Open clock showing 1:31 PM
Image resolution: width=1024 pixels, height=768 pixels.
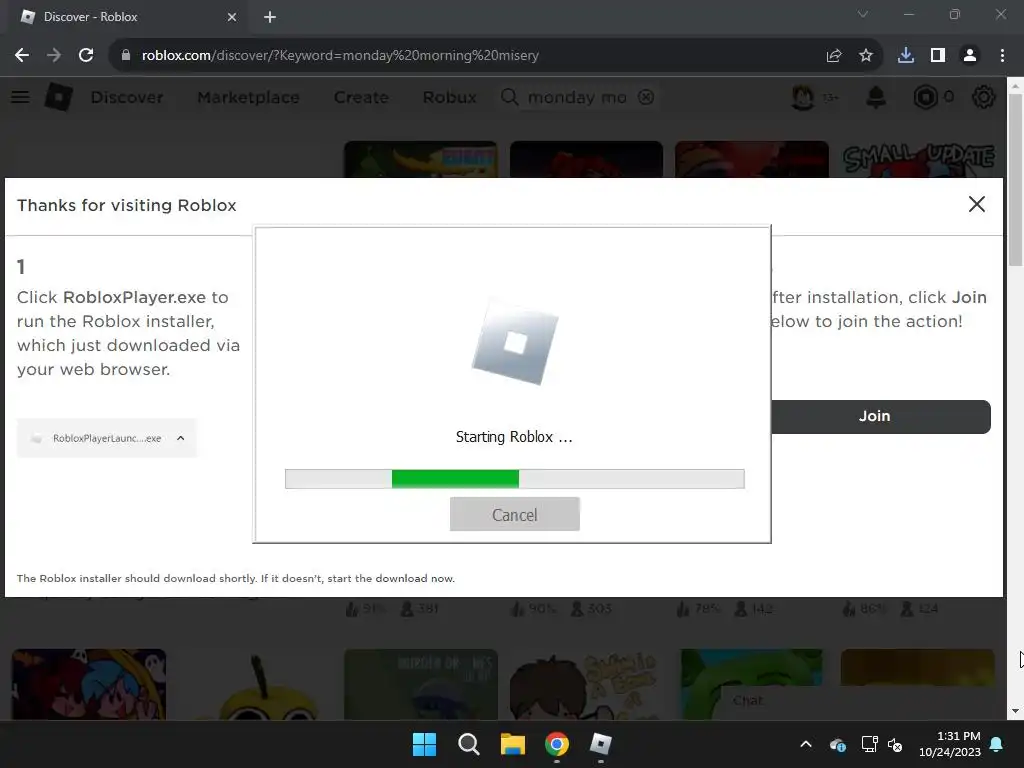pos(950,744)
